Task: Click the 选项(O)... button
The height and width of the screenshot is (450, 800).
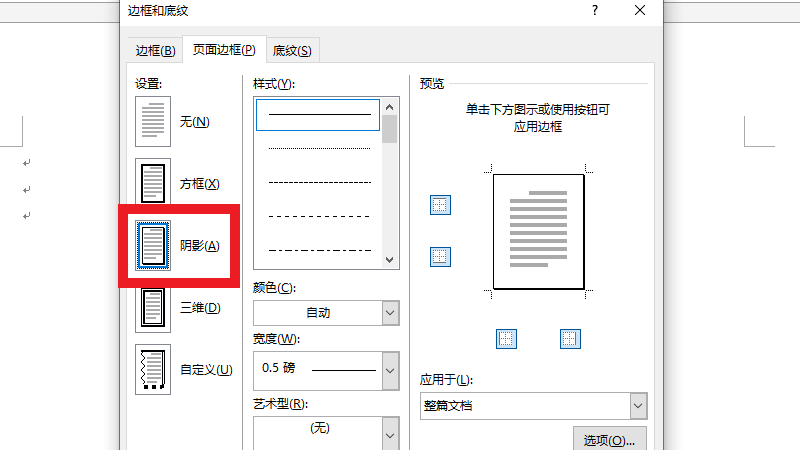Action: [609, 440]
